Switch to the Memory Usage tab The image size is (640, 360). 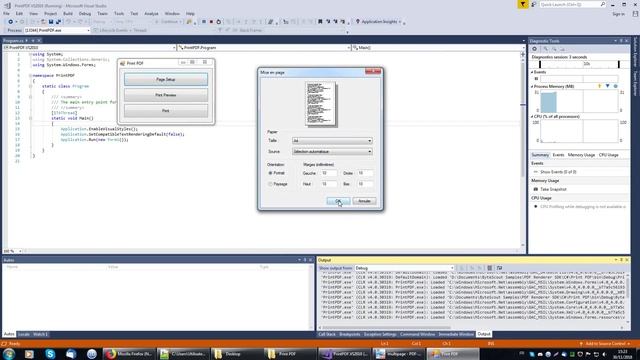tap(581, 155)
